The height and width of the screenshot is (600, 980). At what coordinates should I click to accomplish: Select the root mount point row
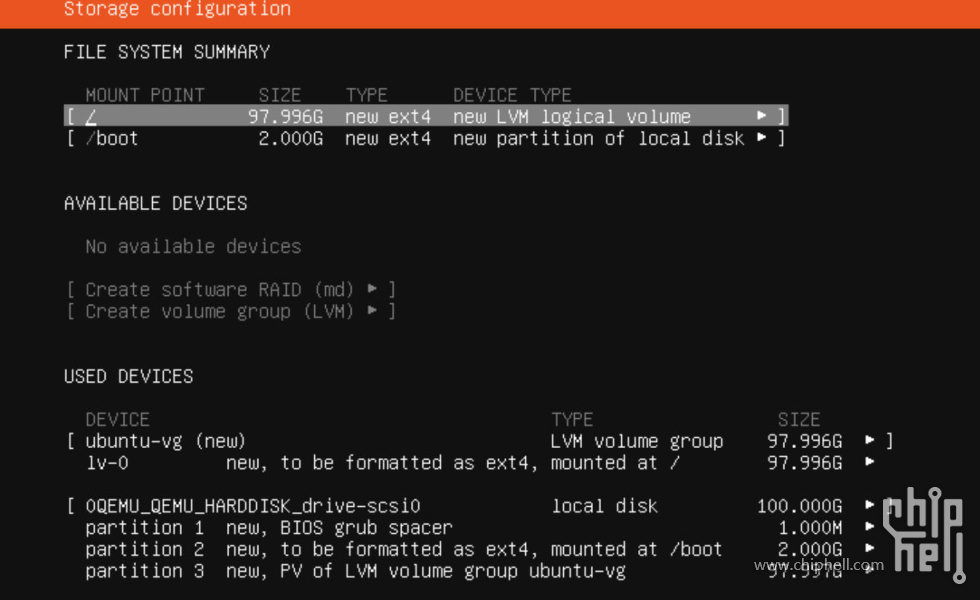click(x=426, y=116)
